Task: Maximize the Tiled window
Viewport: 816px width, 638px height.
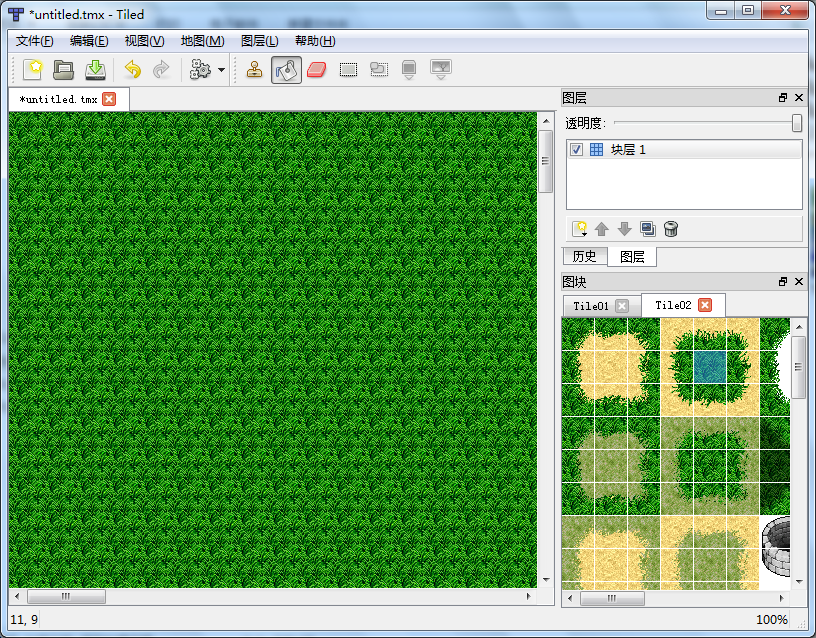Action: tap(748, 11)
